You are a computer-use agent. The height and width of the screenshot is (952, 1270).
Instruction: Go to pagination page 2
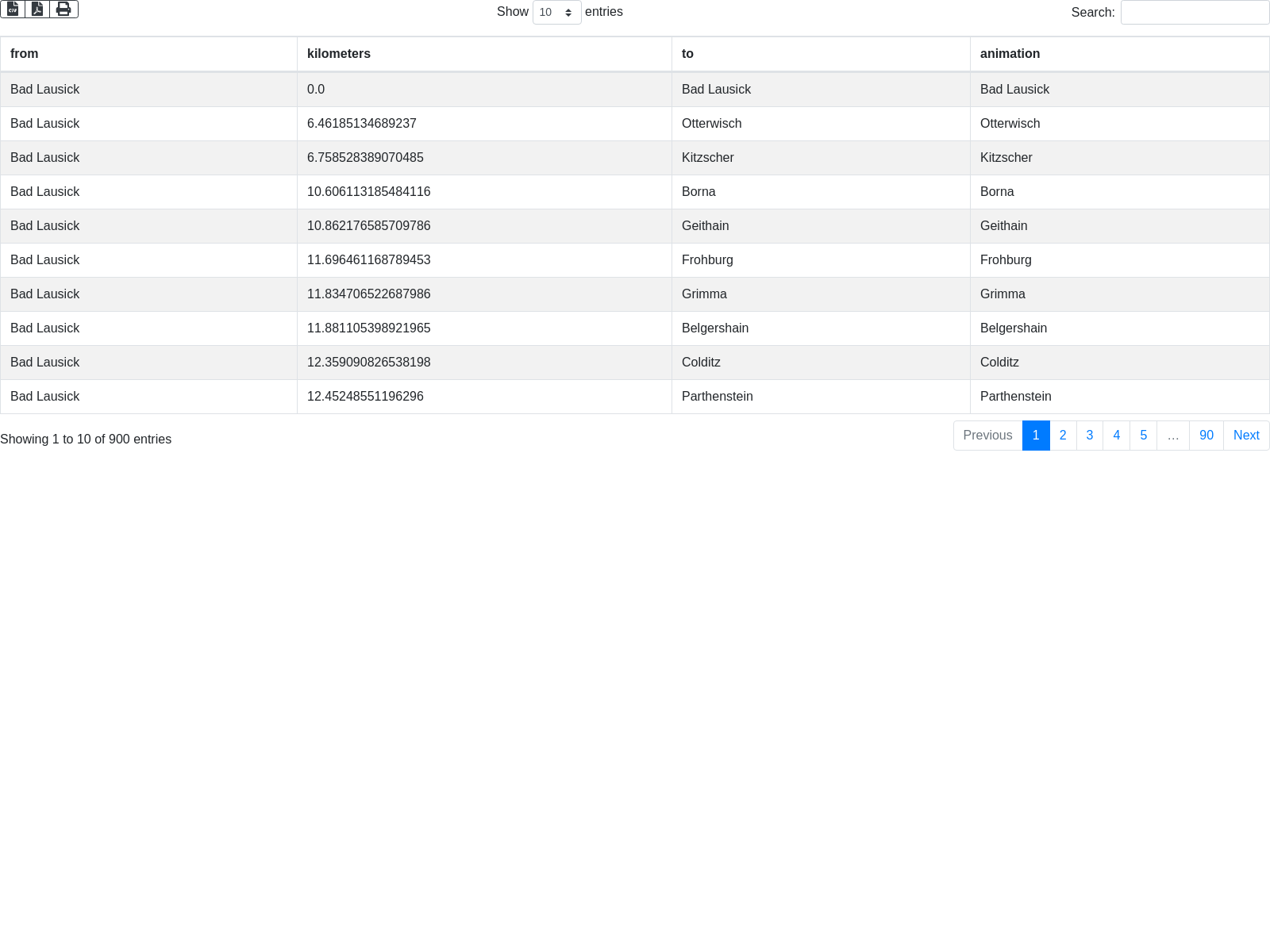coord(1063,436)
